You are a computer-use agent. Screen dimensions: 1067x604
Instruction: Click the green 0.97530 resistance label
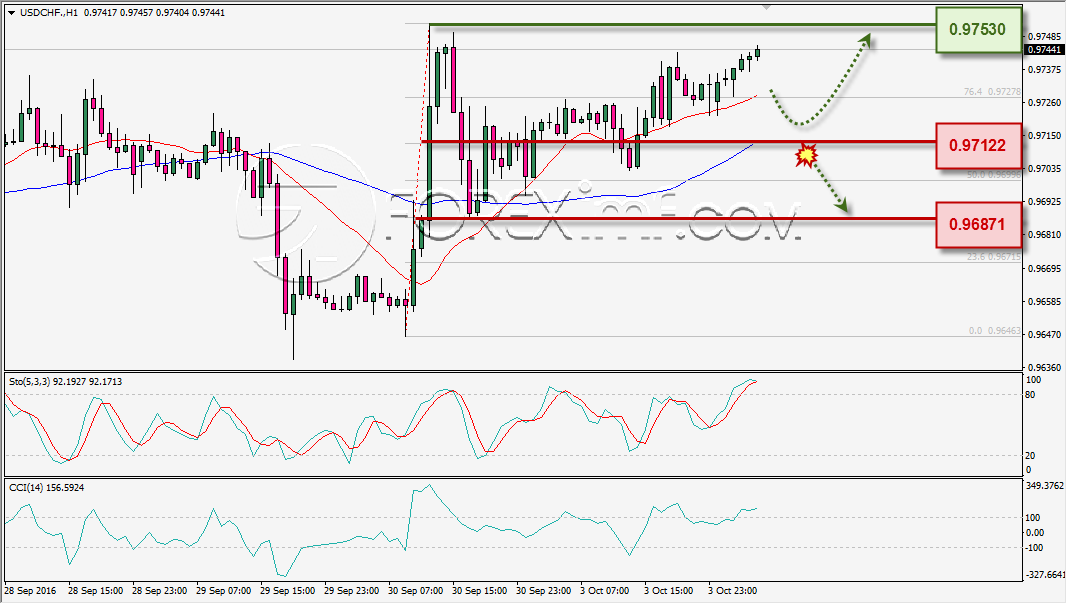[978, 29]
